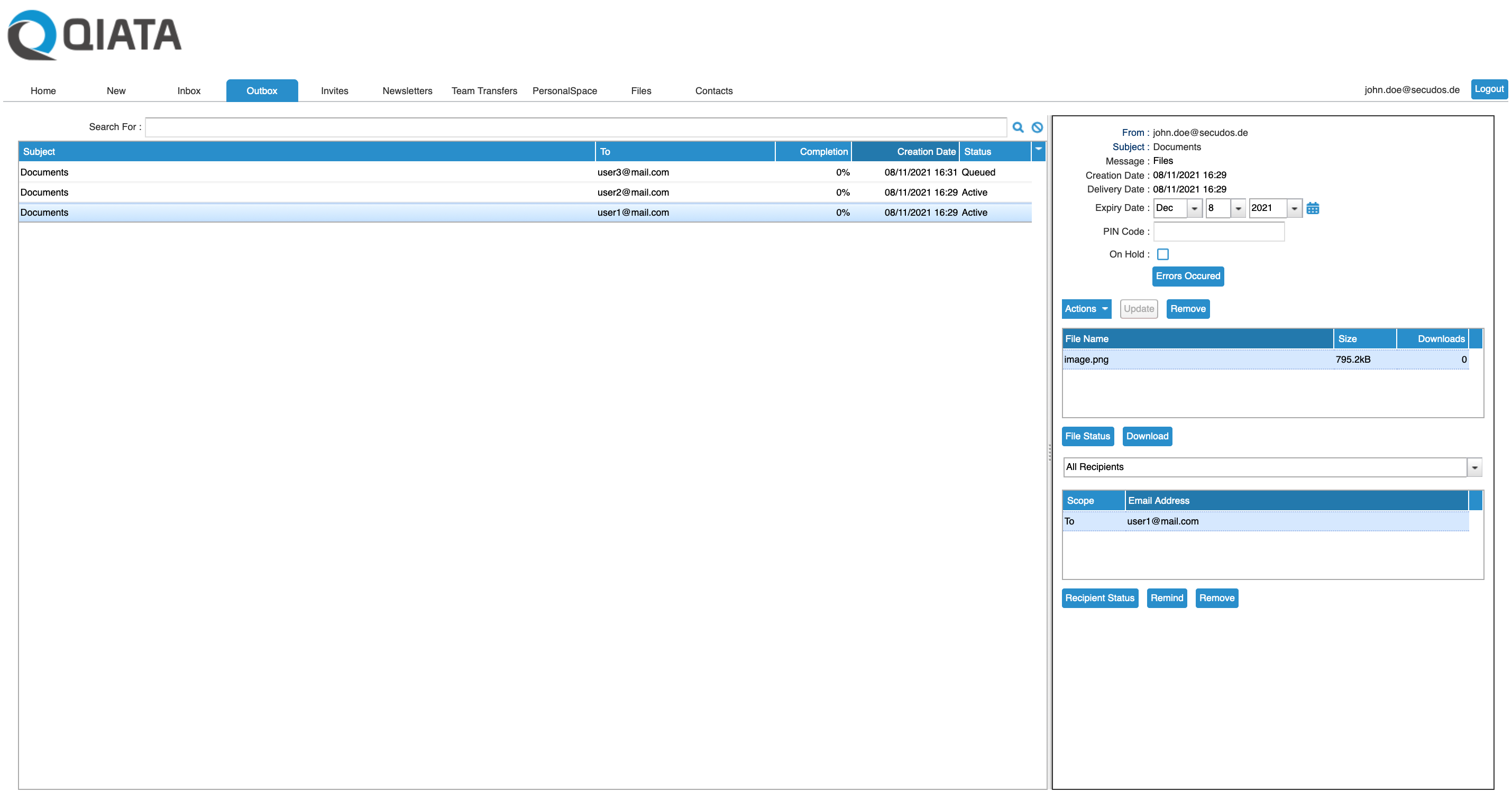Switch to the Inbox tab

pyautogui.click(x=188, y=91)
